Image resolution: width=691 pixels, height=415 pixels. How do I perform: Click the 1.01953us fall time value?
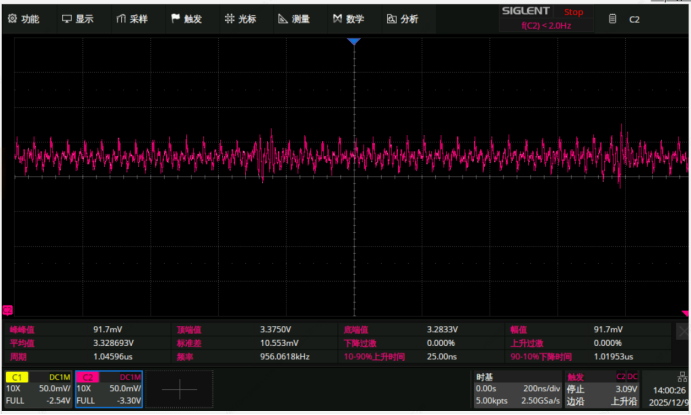point(613,356)
